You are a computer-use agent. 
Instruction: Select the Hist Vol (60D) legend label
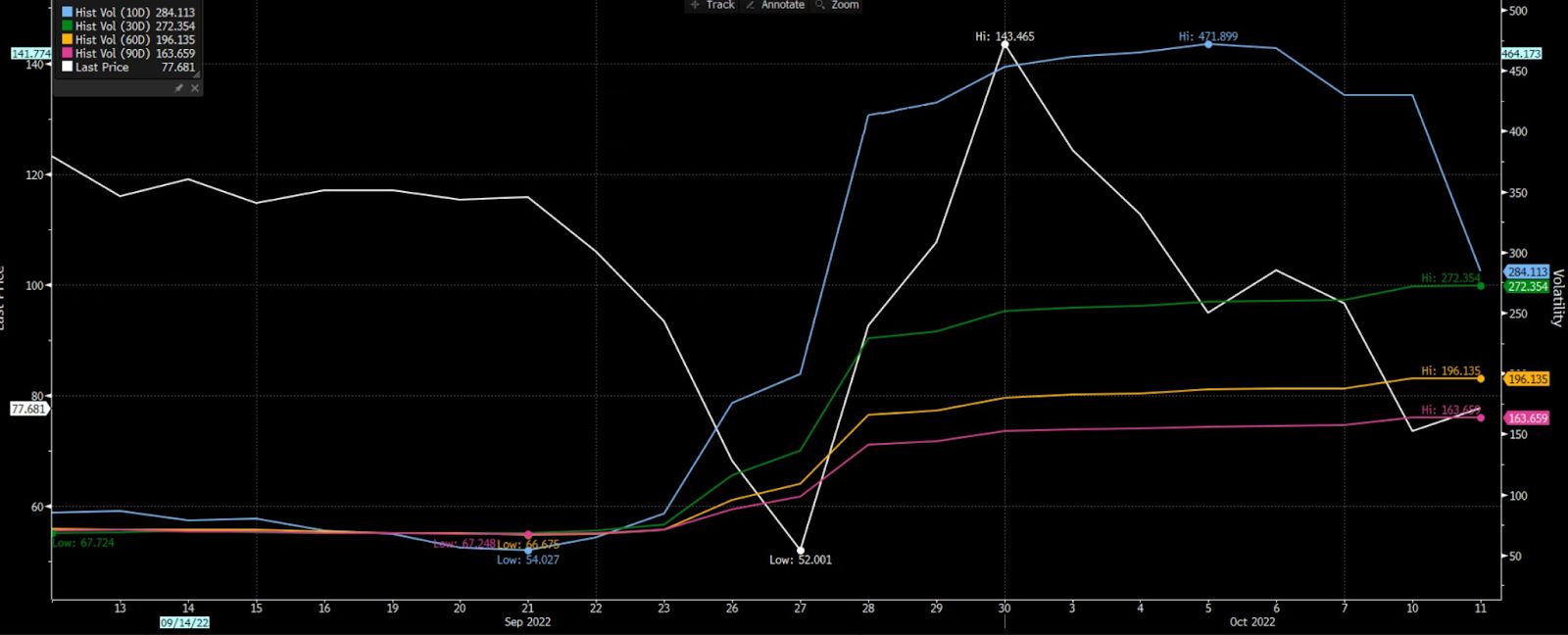[x=113, y=40]
